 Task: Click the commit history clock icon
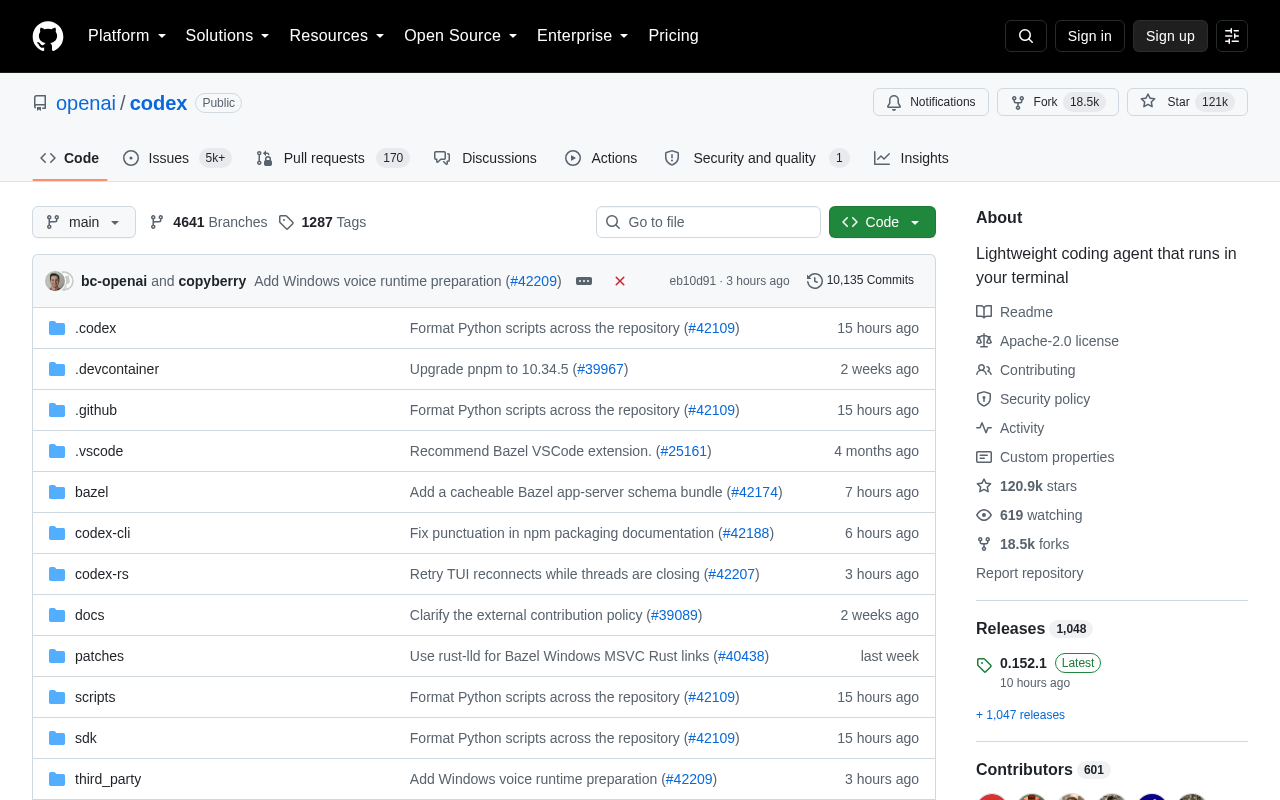(815, 281)
